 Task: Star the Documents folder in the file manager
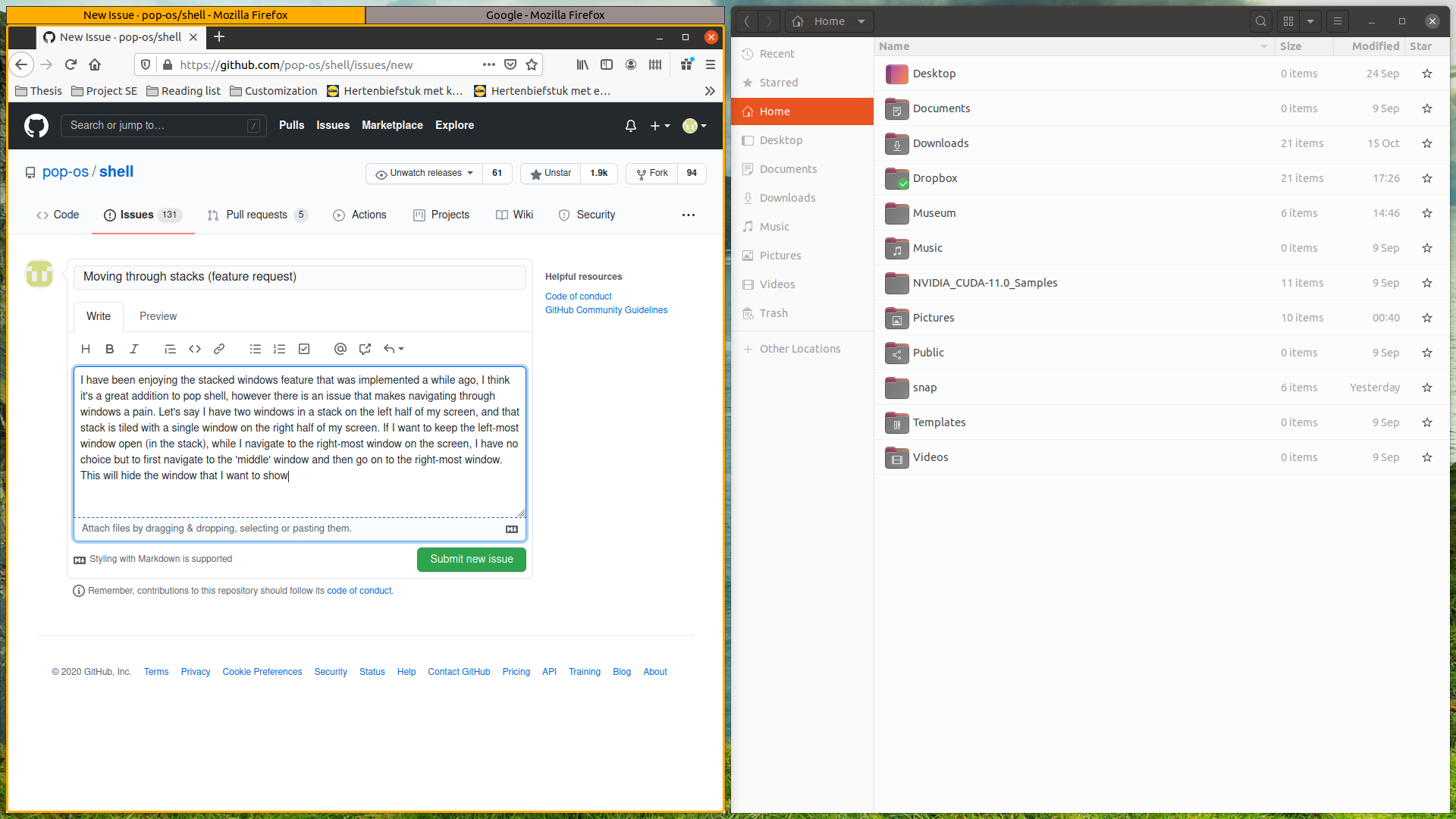1426,108
